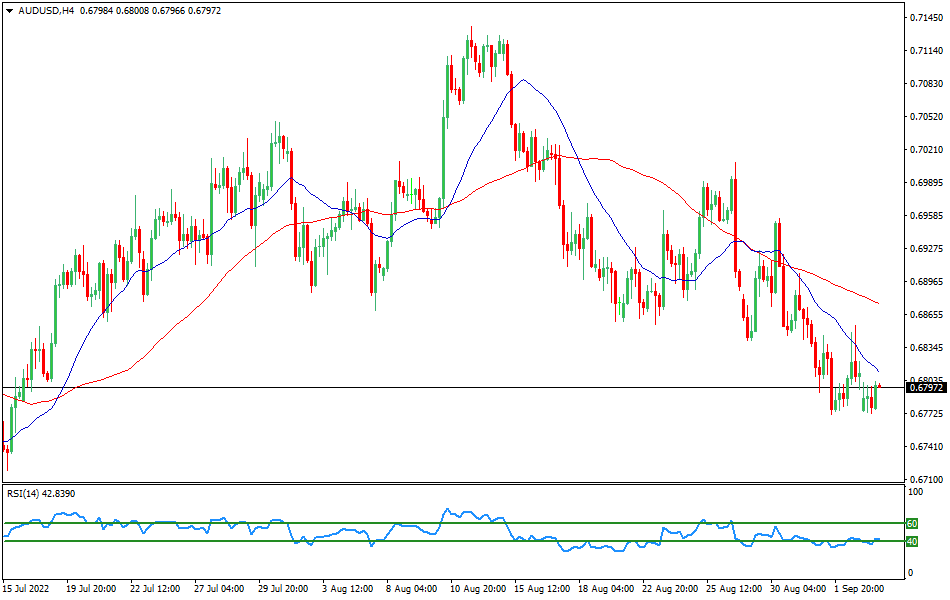
Task: Click the 0.67410 price axis label
Action: pos(926,447)
